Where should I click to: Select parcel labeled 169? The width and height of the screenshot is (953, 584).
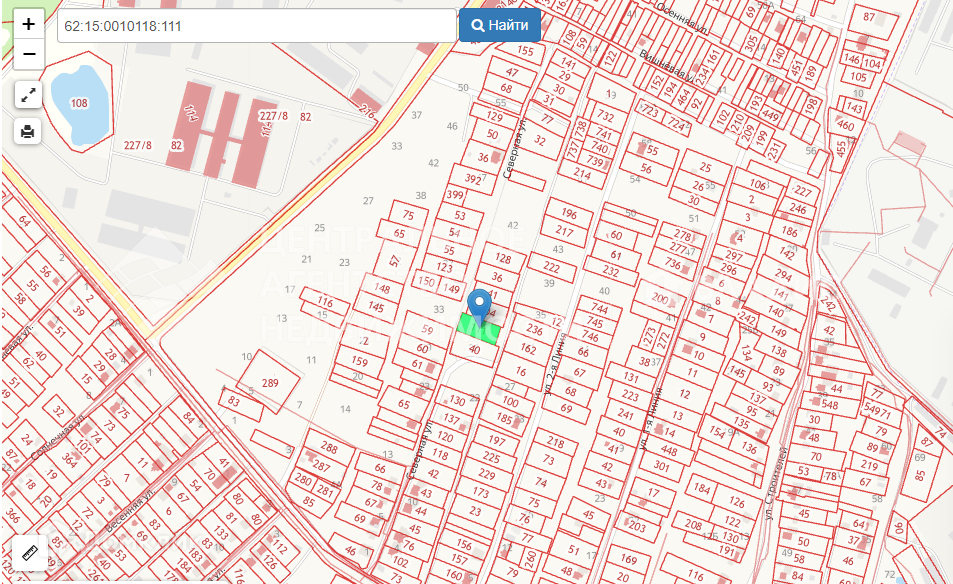628,559
